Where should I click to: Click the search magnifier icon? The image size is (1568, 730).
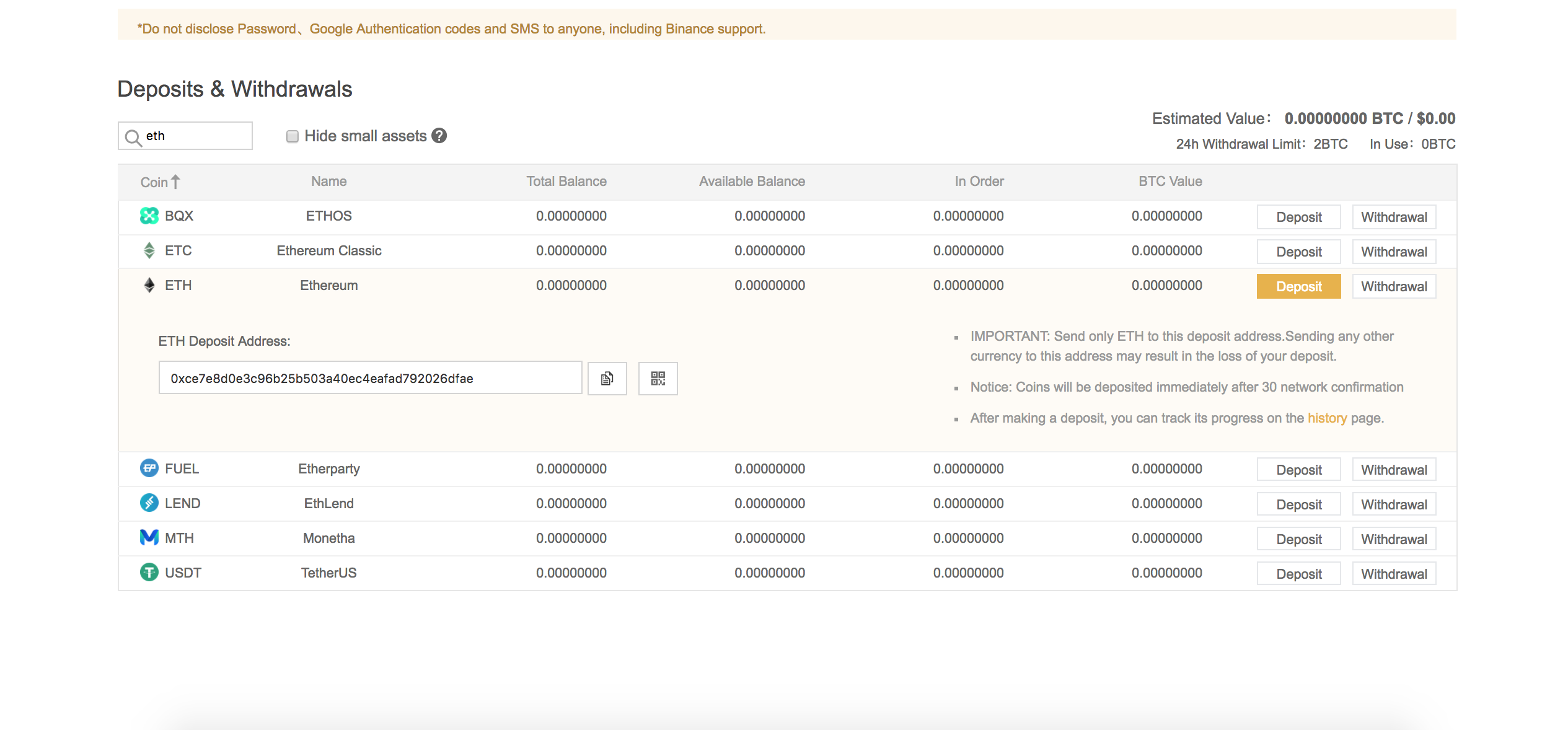point(133,137)
